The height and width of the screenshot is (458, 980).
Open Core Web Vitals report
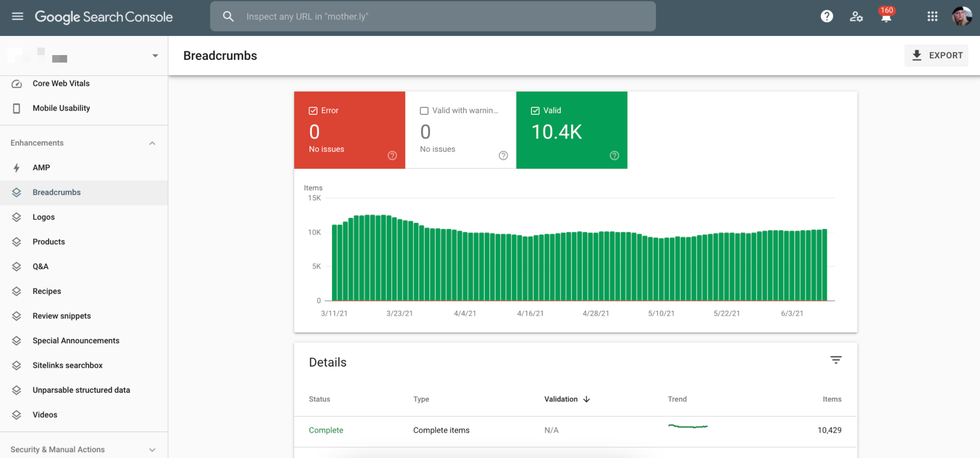[61, 84]
